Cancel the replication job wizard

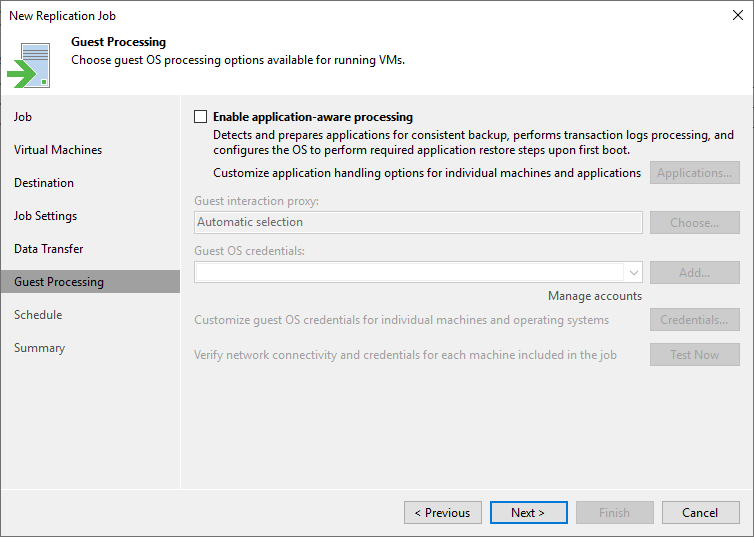pos(700,512)
